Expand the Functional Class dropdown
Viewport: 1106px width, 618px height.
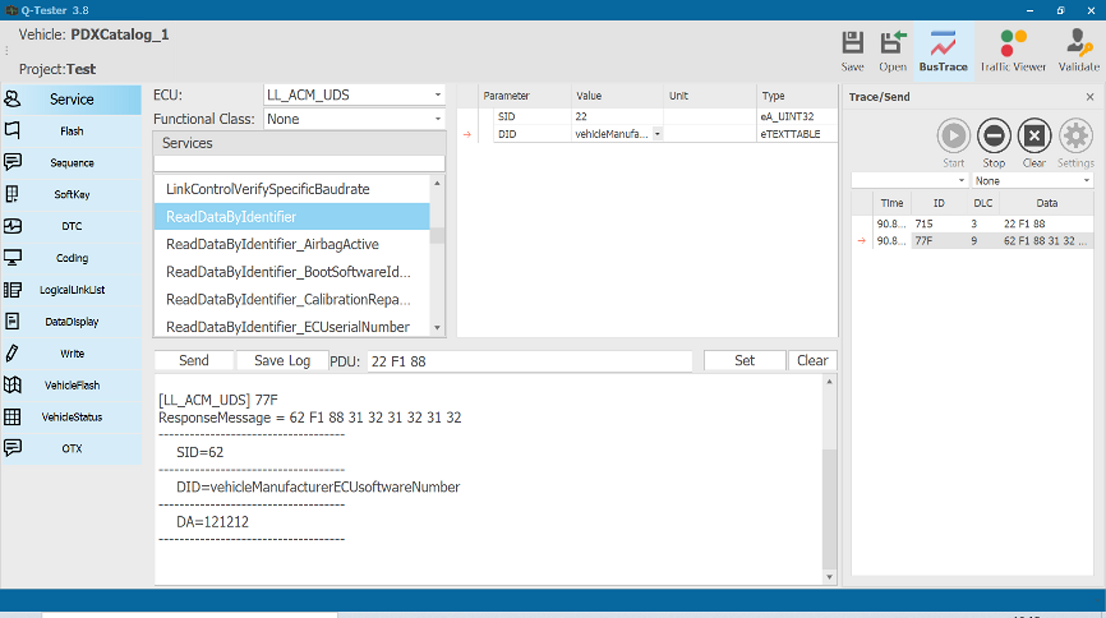click(354, 119)
